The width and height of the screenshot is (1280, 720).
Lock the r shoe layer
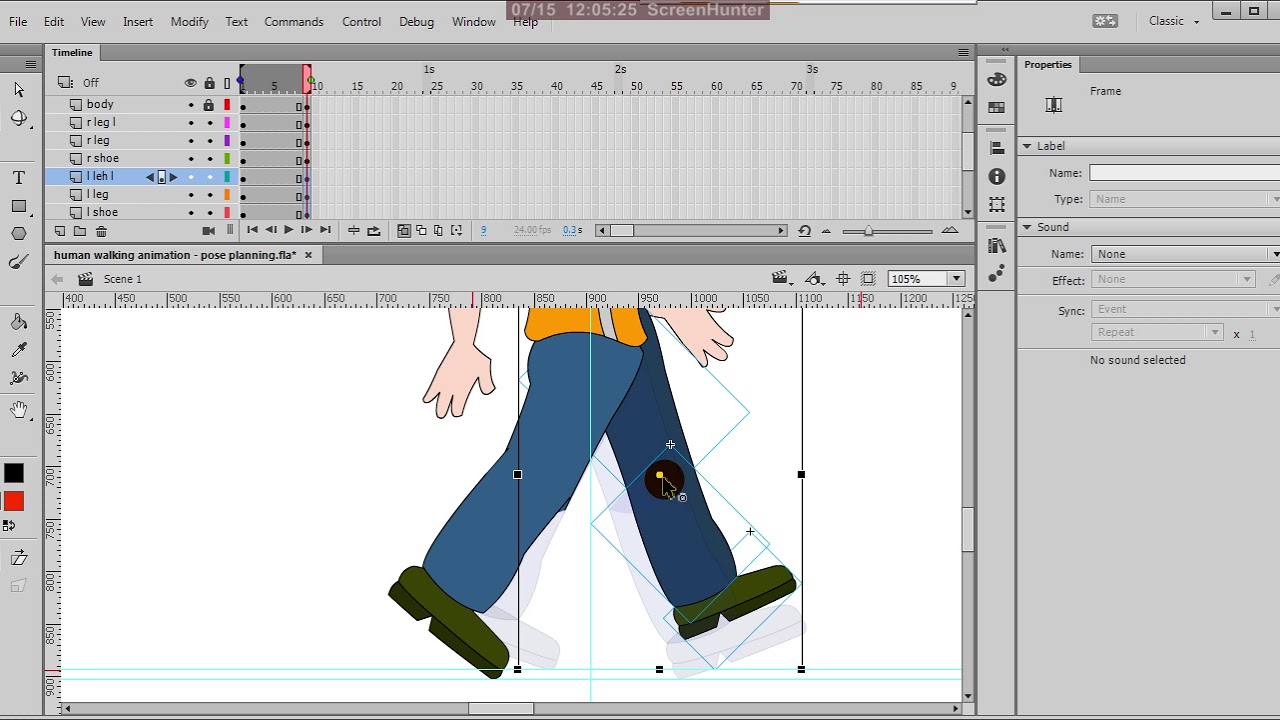(x=209, y=159)
